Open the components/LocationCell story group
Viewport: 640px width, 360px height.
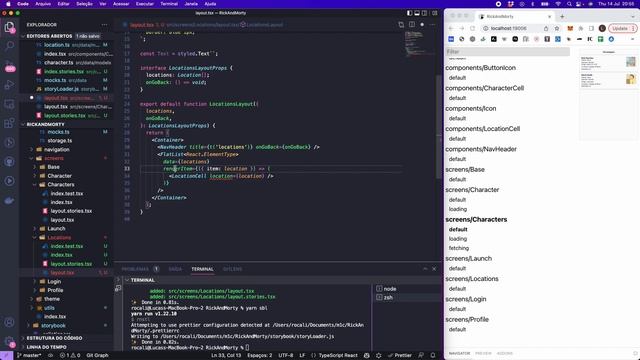482,129
